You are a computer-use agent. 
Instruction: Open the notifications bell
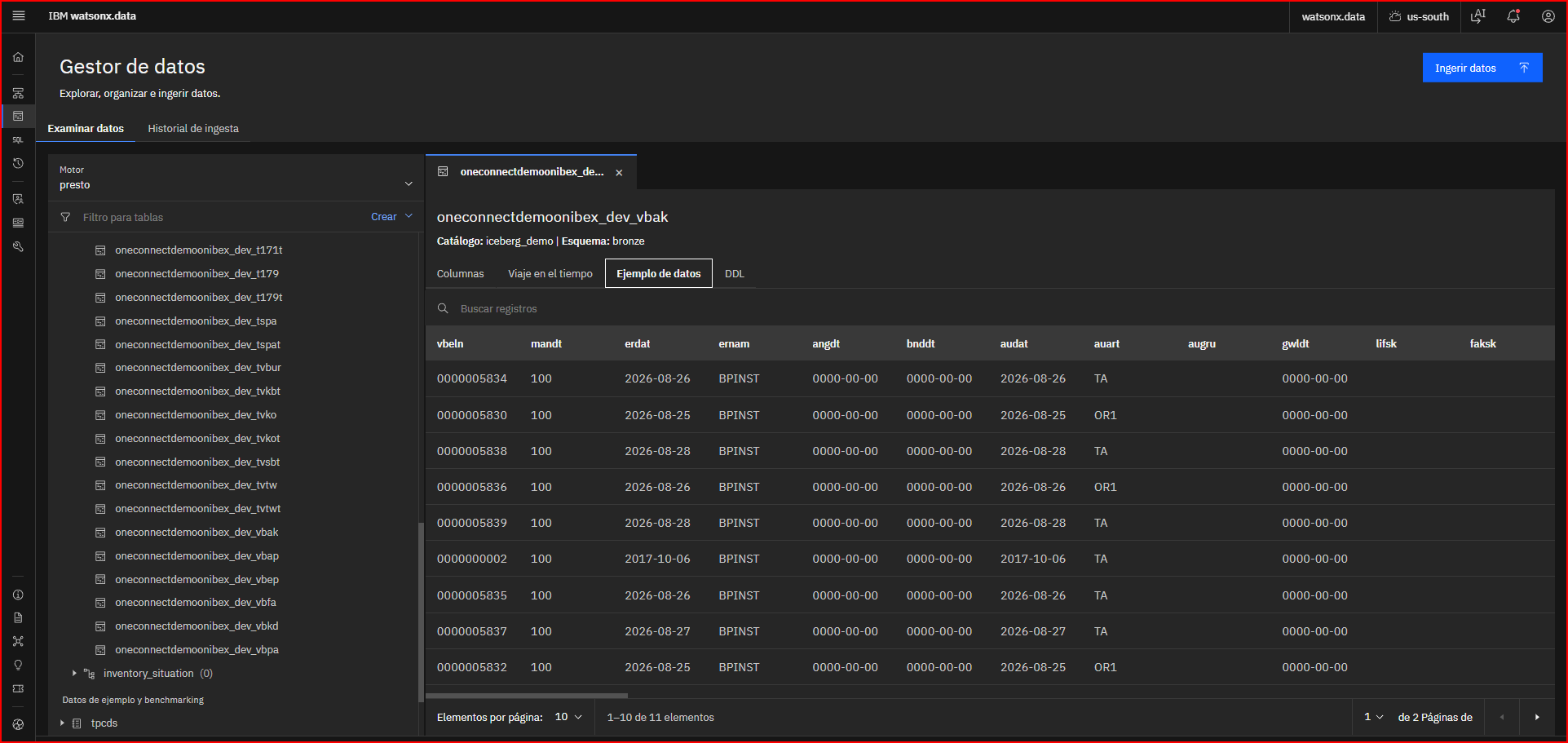pyautogui.click(x=1513, y=16)
